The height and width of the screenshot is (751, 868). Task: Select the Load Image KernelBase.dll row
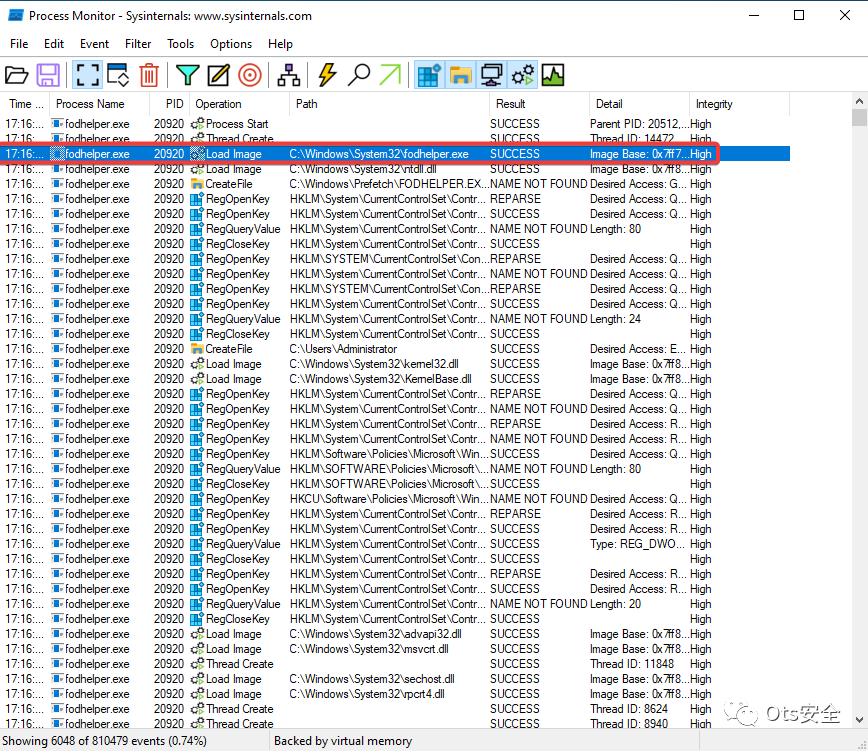pos(395,379)
